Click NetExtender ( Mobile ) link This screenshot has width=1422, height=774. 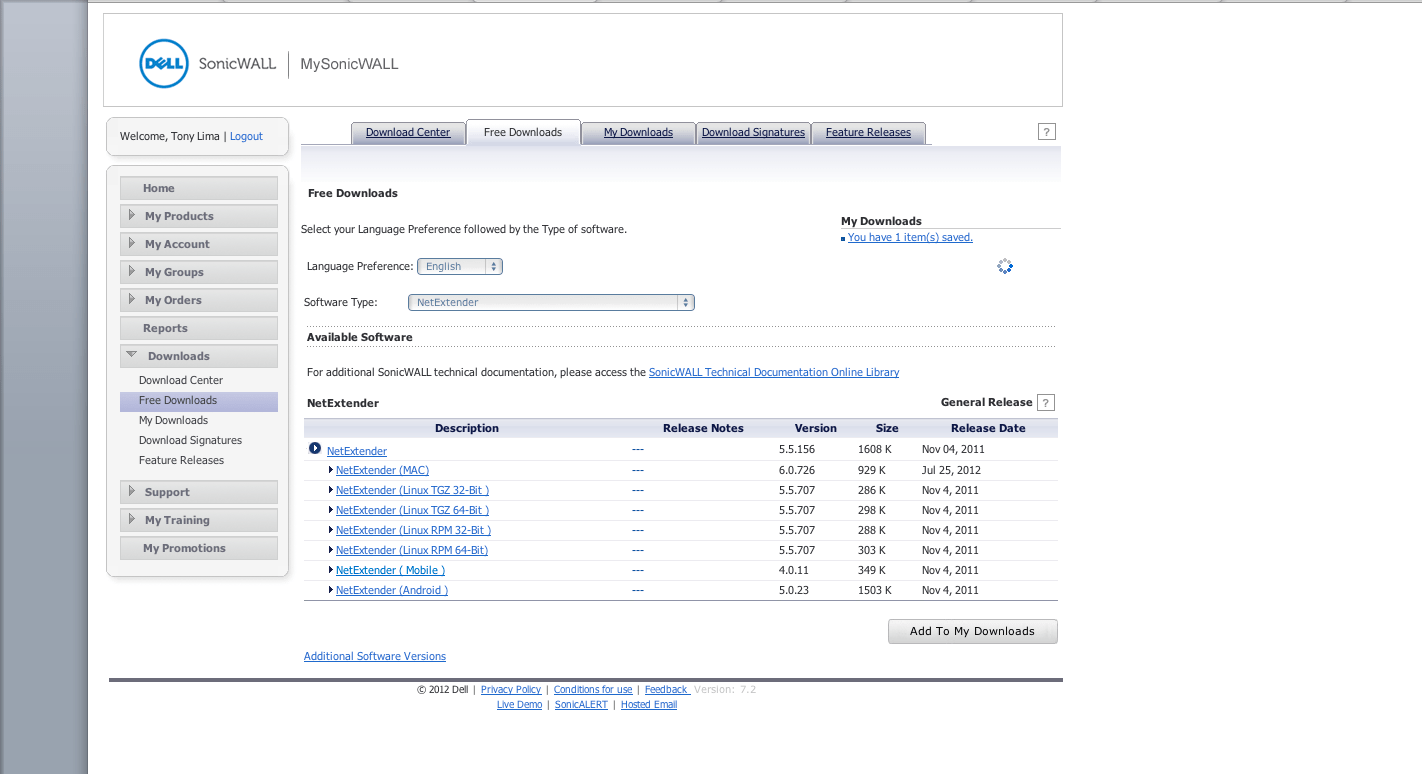click(x=390, y=570)
